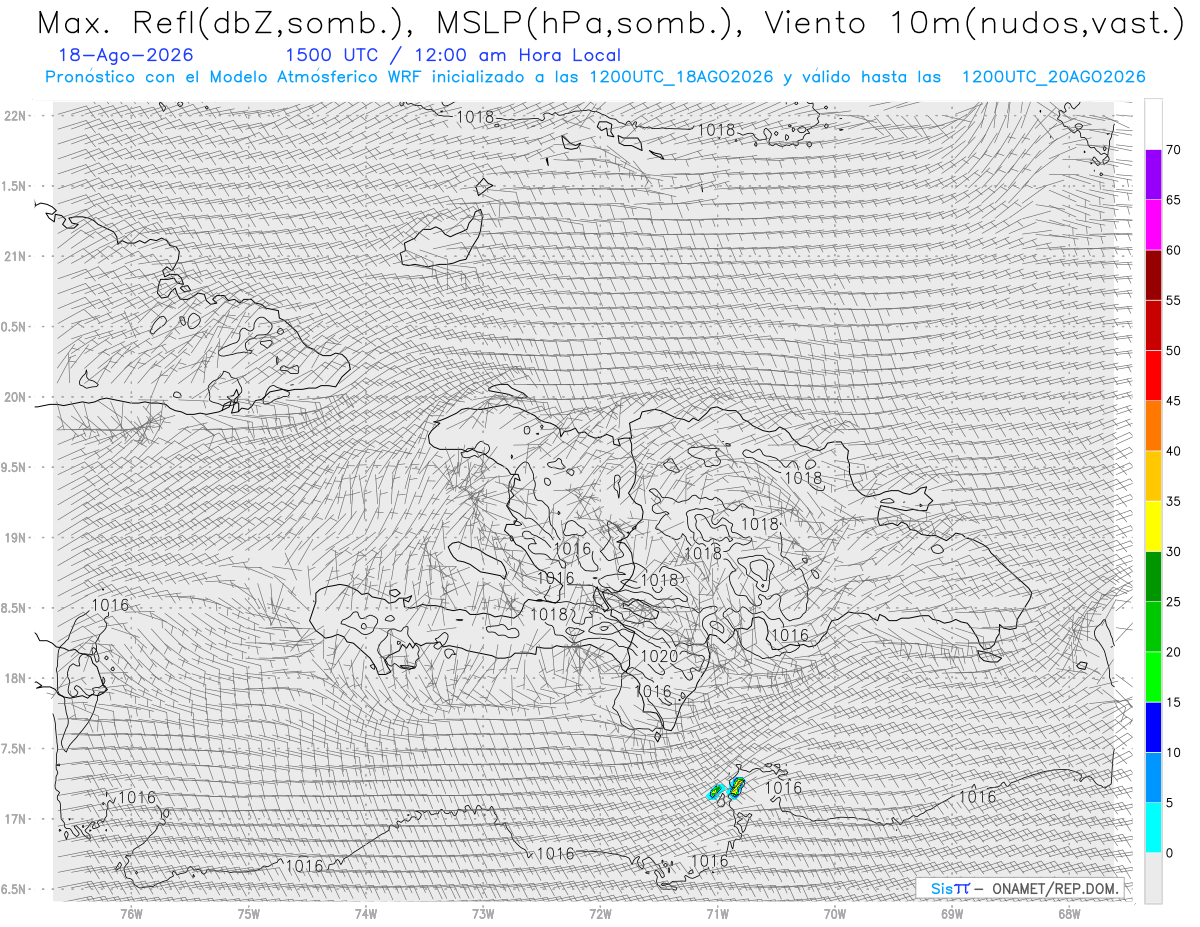Screen dimensions: 1200x927
Task: Click the "21N" latitude label
Action: 17,256
